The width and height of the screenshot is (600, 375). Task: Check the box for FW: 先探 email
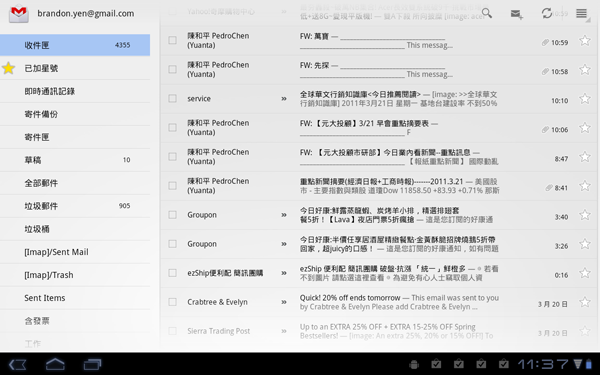(173, 69)
